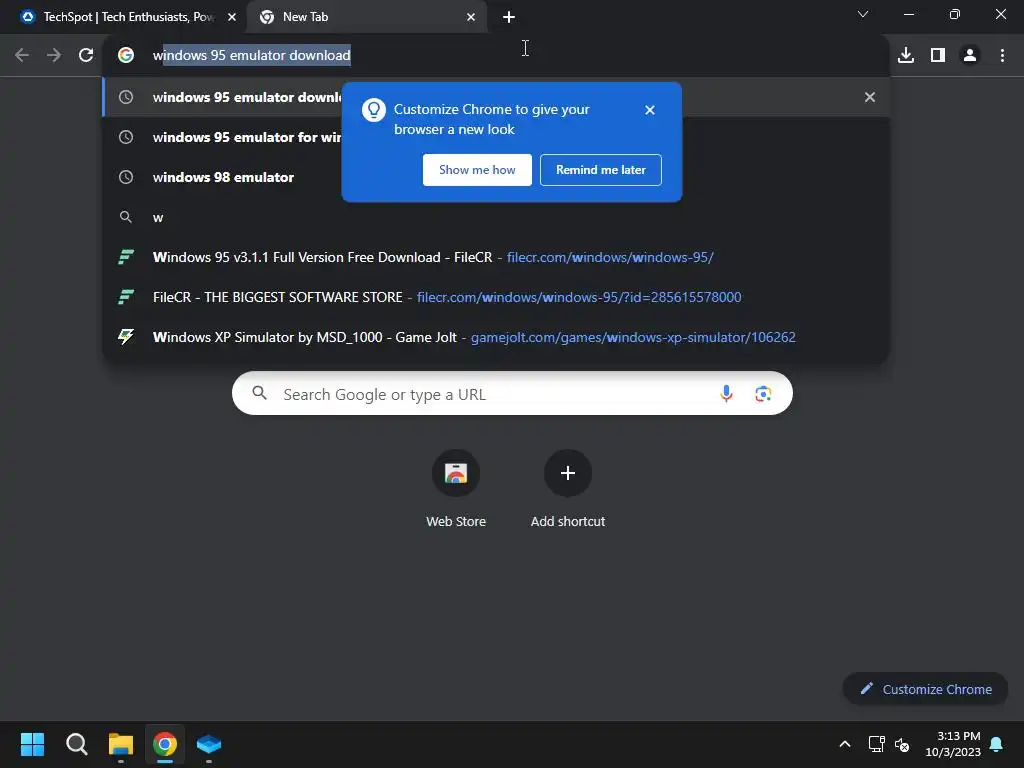
Task: Click the 'Remind me later' button
Action: click(600, 170)
